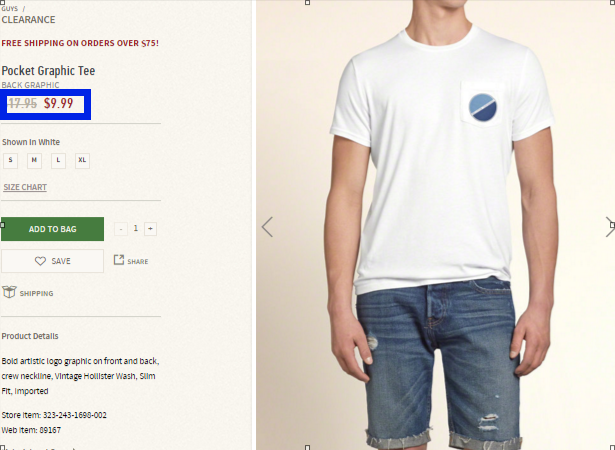Select size L
This screenshot has width=615, height=450.
point(58,160)
